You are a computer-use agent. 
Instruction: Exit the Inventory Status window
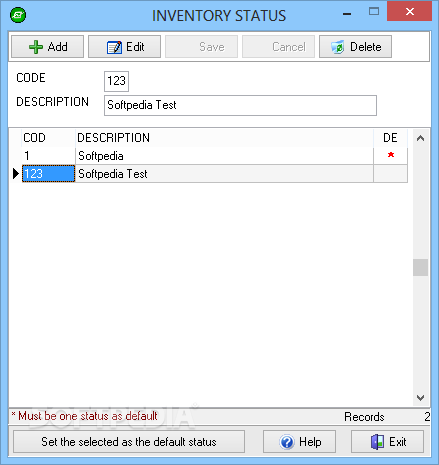pos(387,442)
